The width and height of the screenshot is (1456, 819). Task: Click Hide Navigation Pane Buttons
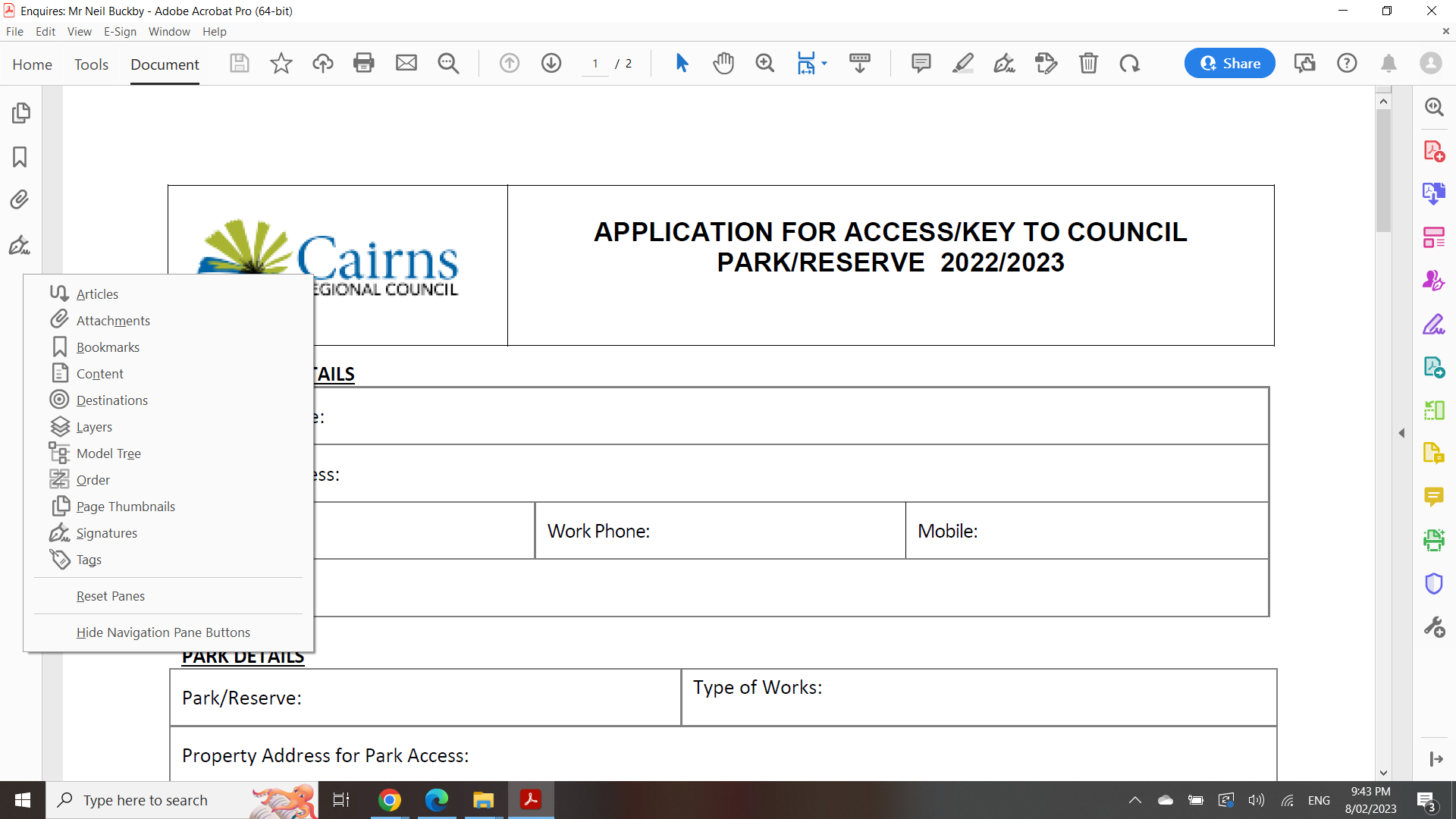[164, 631]
